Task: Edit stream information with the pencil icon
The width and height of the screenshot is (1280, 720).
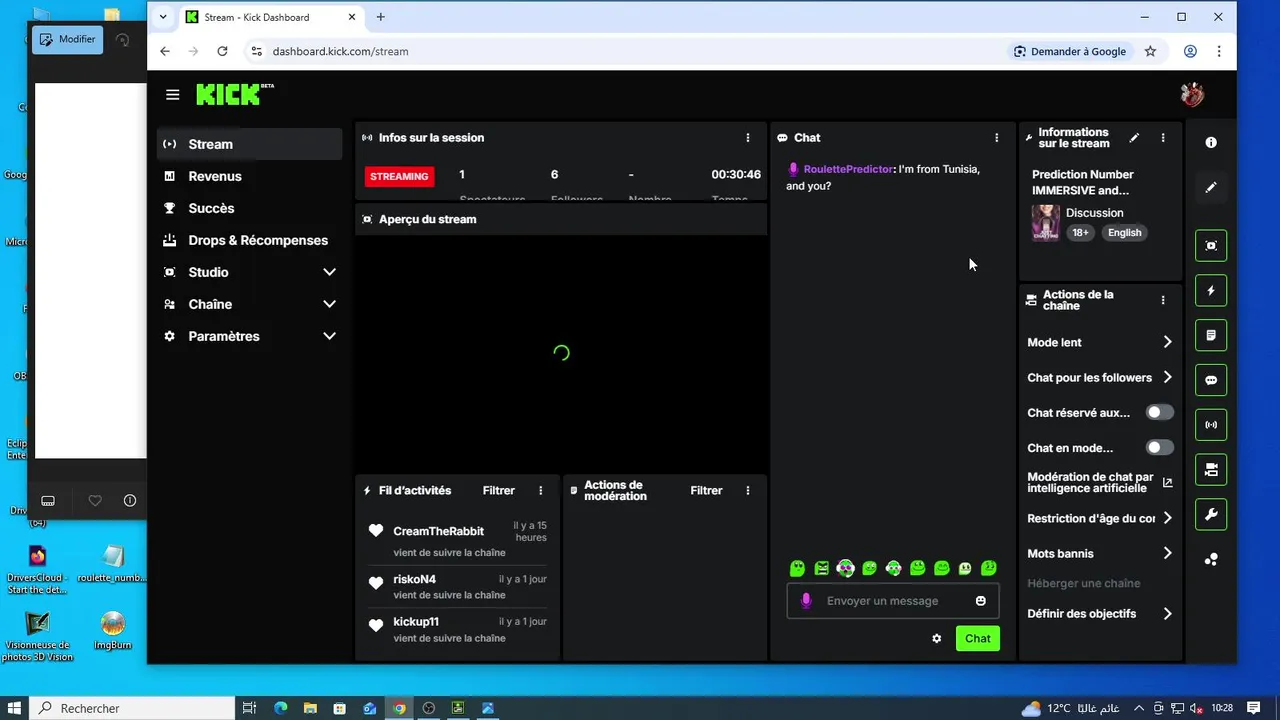Action: [x=1134, y=138]
